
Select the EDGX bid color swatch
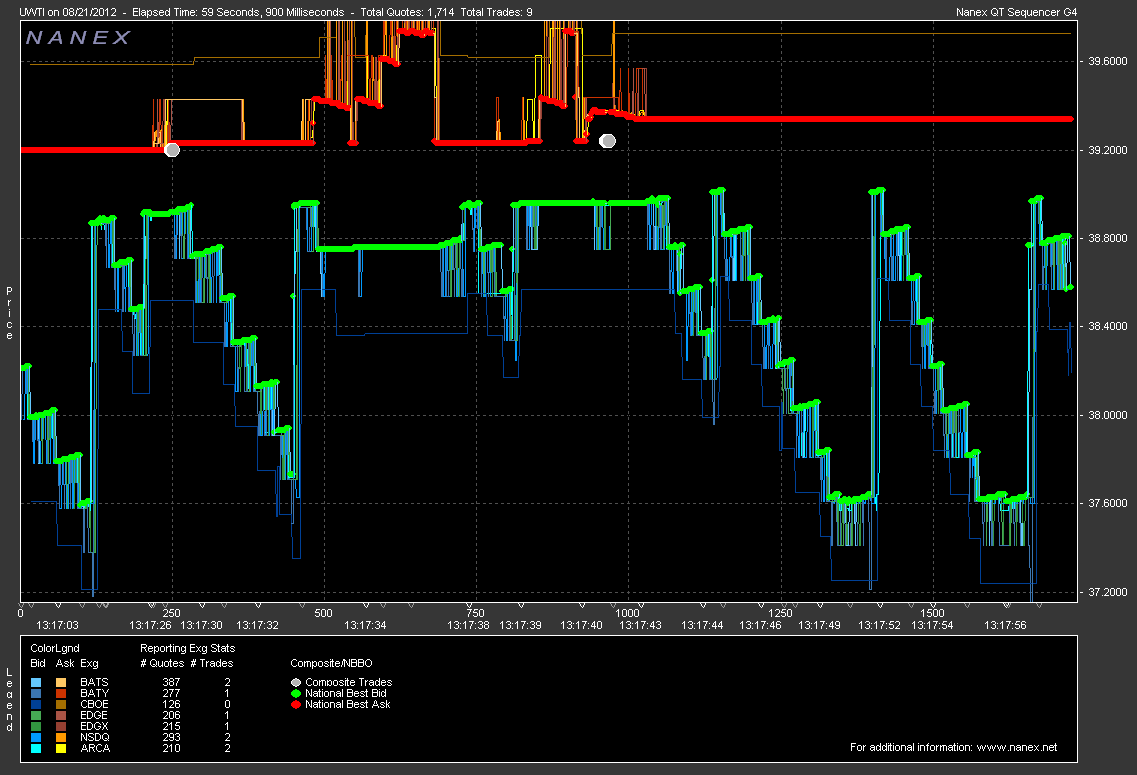(36, 726)
